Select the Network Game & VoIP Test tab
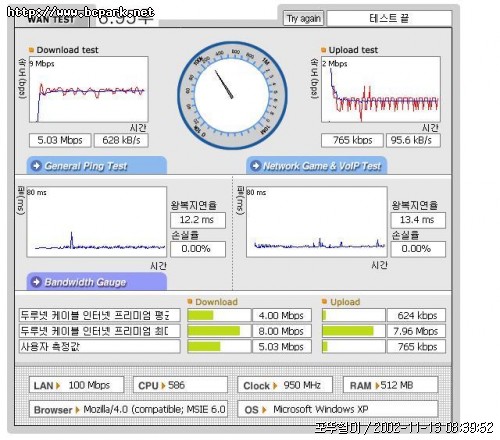Image resolution: width=500 pixels, height=440 pixels. coord(317,165)
